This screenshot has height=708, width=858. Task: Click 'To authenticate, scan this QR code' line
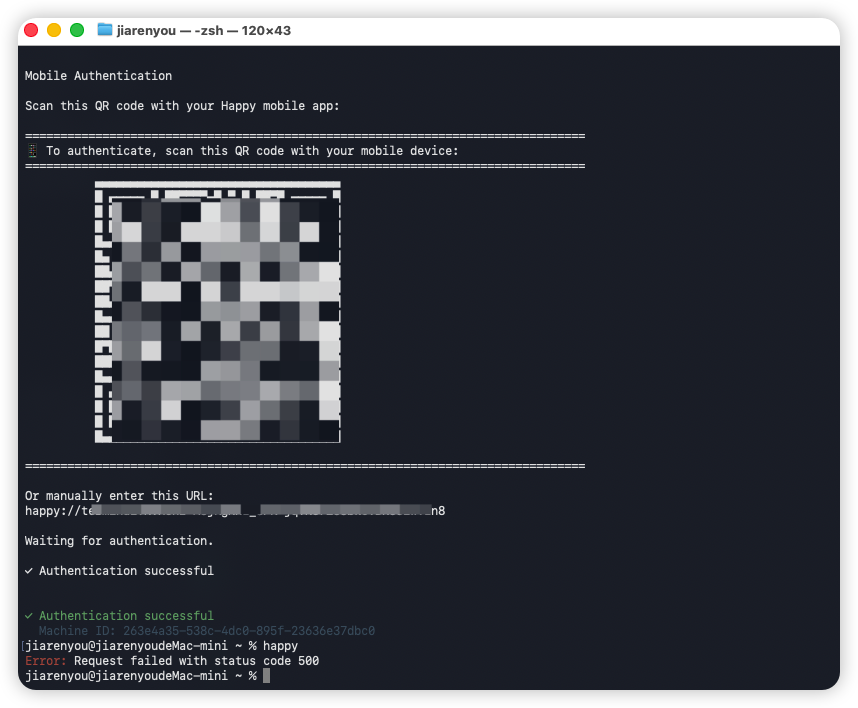click(x=252, y=150)
